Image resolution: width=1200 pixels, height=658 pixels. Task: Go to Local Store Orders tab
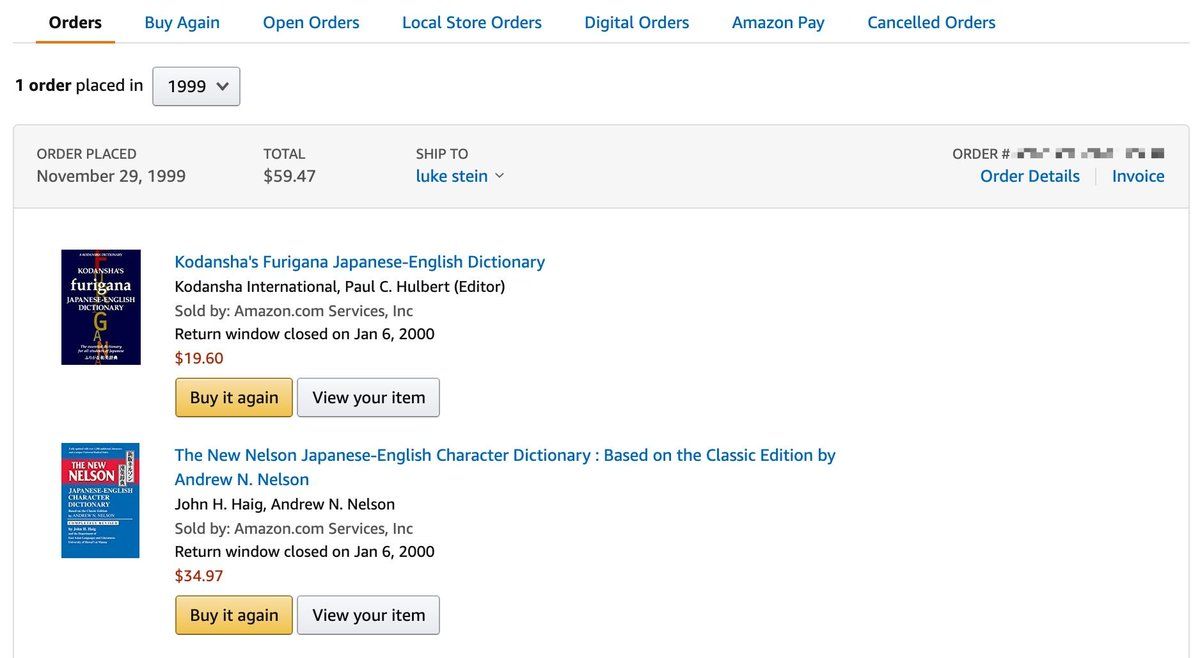(x=472, y=22)
